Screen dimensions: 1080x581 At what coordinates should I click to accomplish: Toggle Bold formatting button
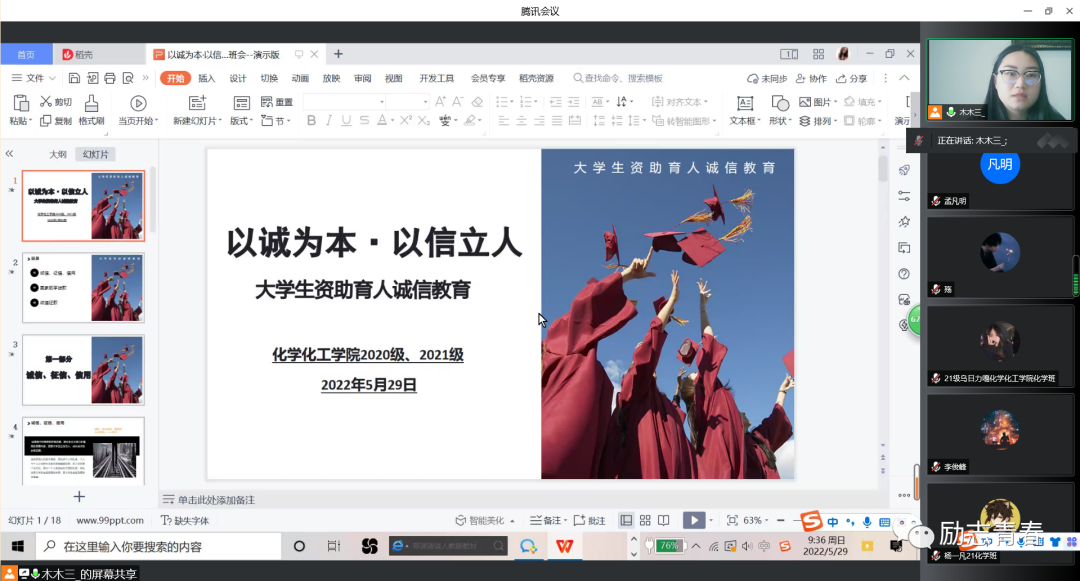(311, 121)
